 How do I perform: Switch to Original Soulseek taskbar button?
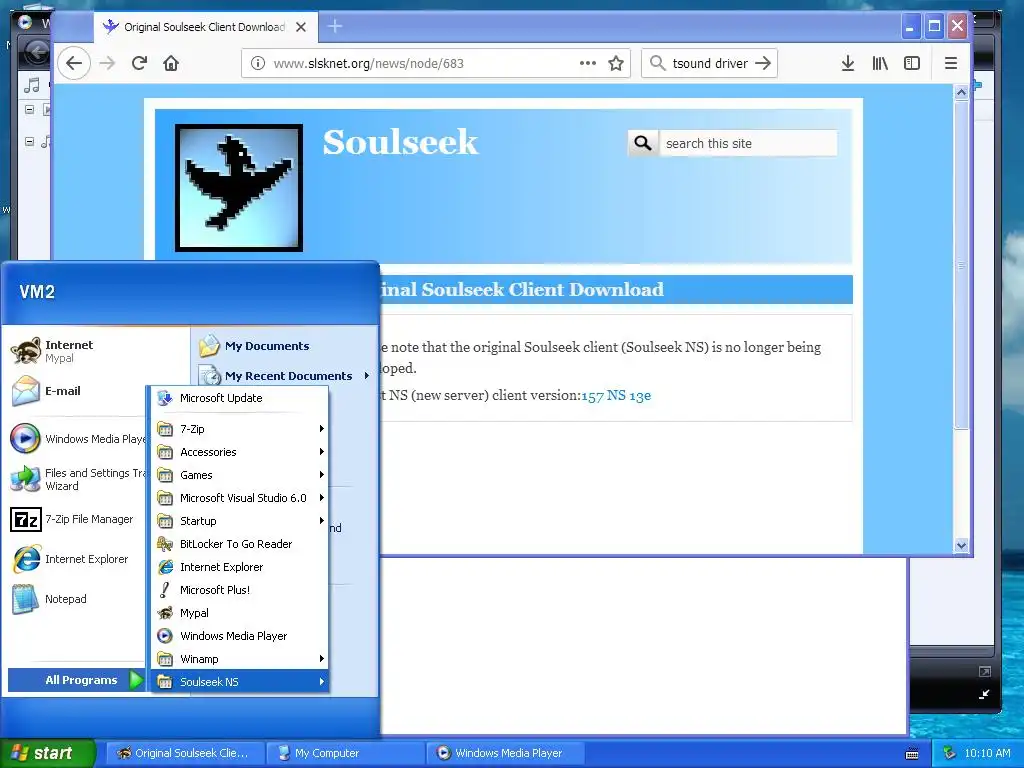point(185,753)
